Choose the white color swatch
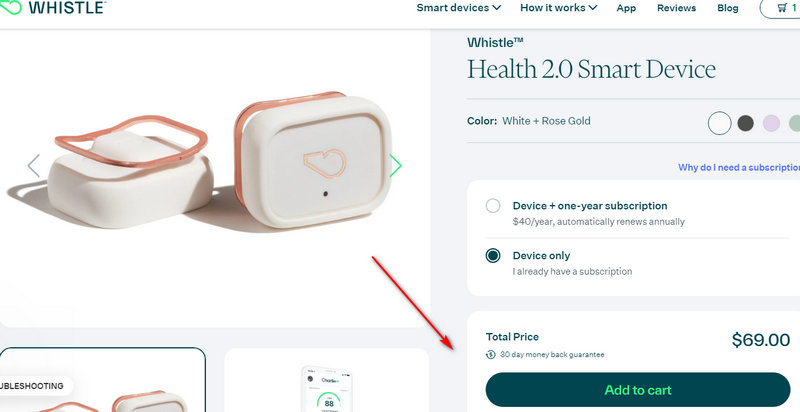 pos(720,123)
